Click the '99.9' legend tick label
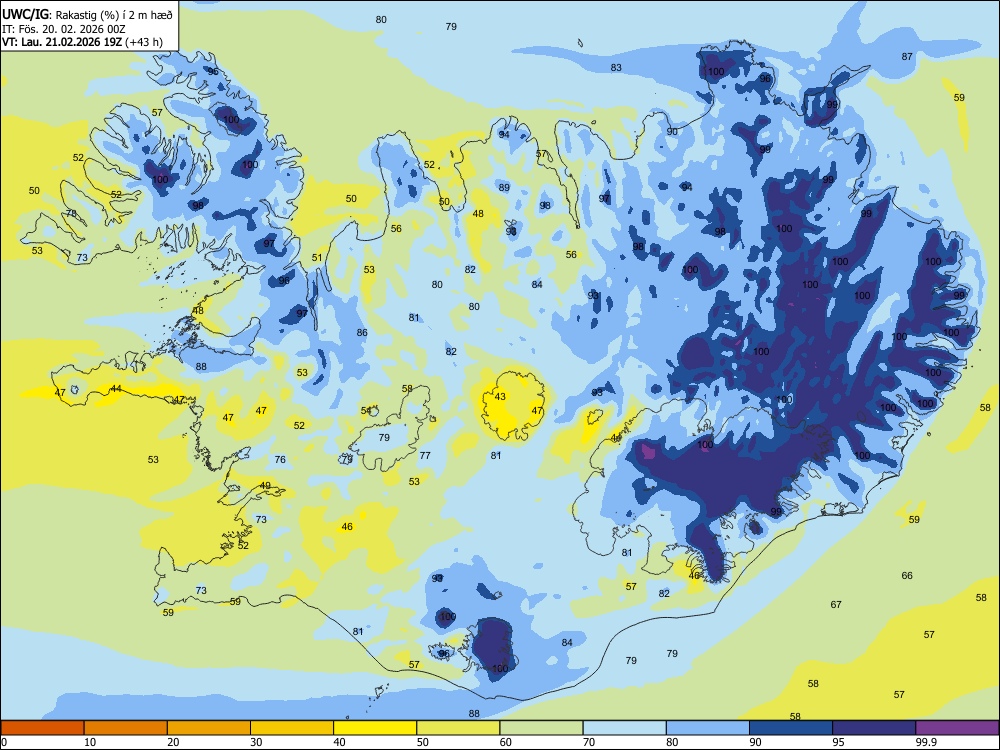Screen dimensions: 1000x750 [925, 742]
